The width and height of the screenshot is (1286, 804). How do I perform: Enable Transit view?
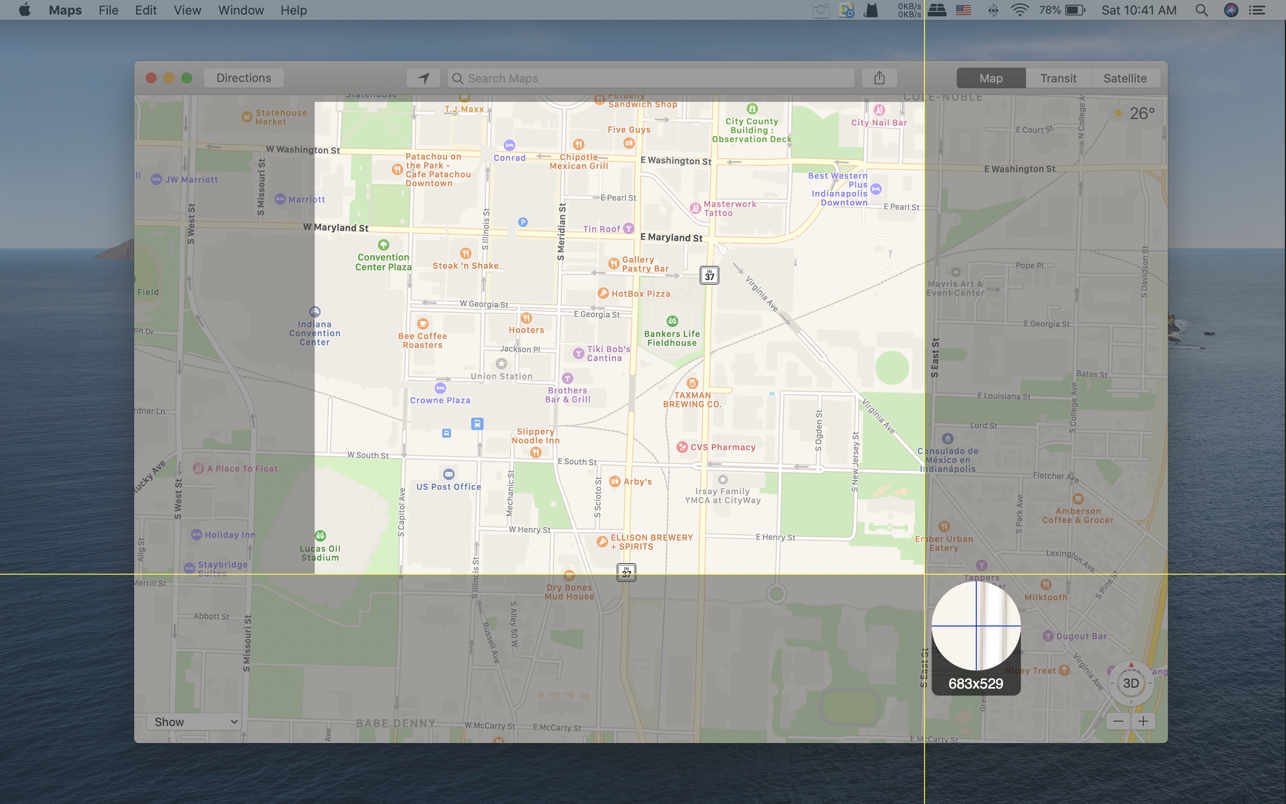point(1058,77)
